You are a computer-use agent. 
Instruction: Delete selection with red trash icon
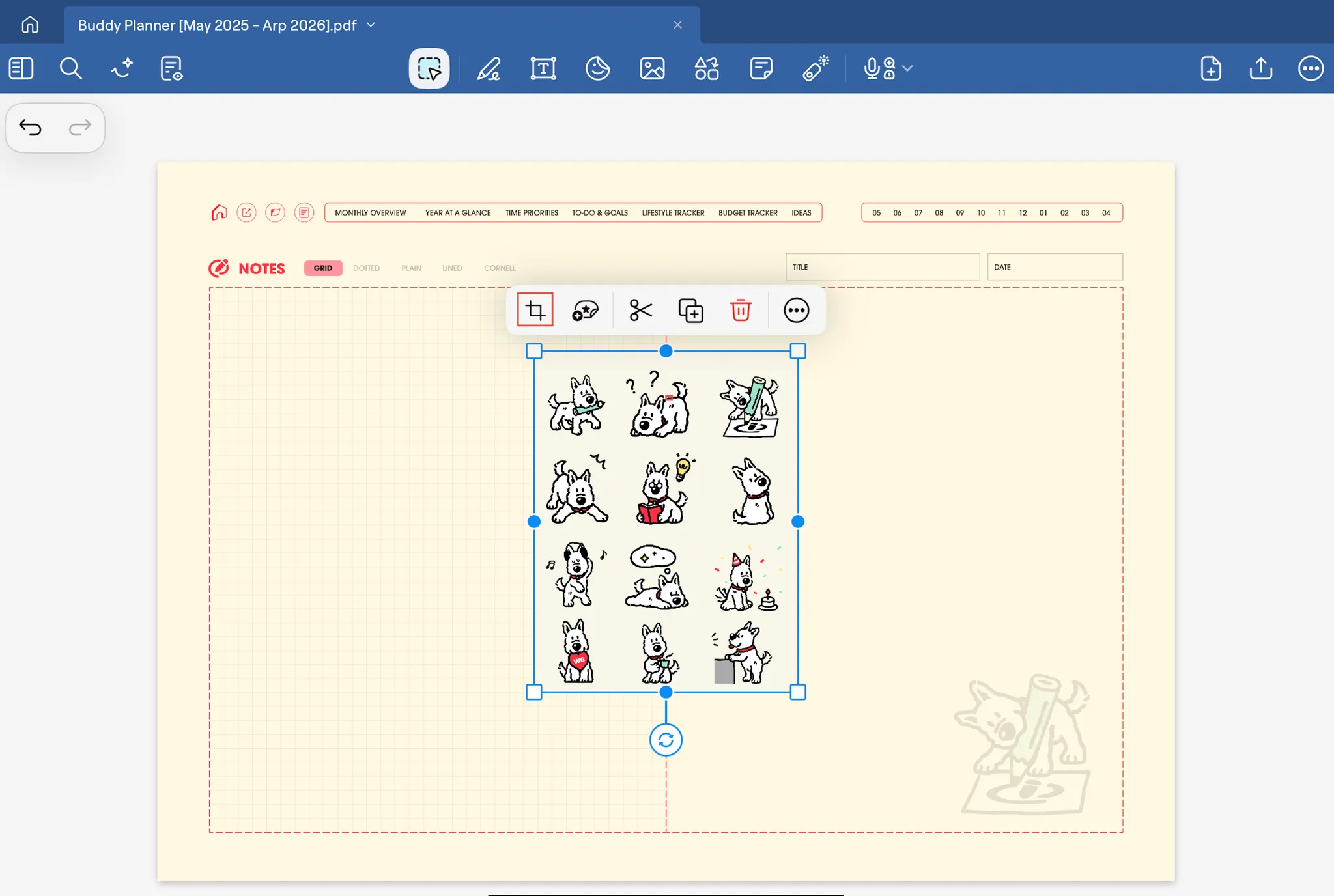[x=741, y=310]
